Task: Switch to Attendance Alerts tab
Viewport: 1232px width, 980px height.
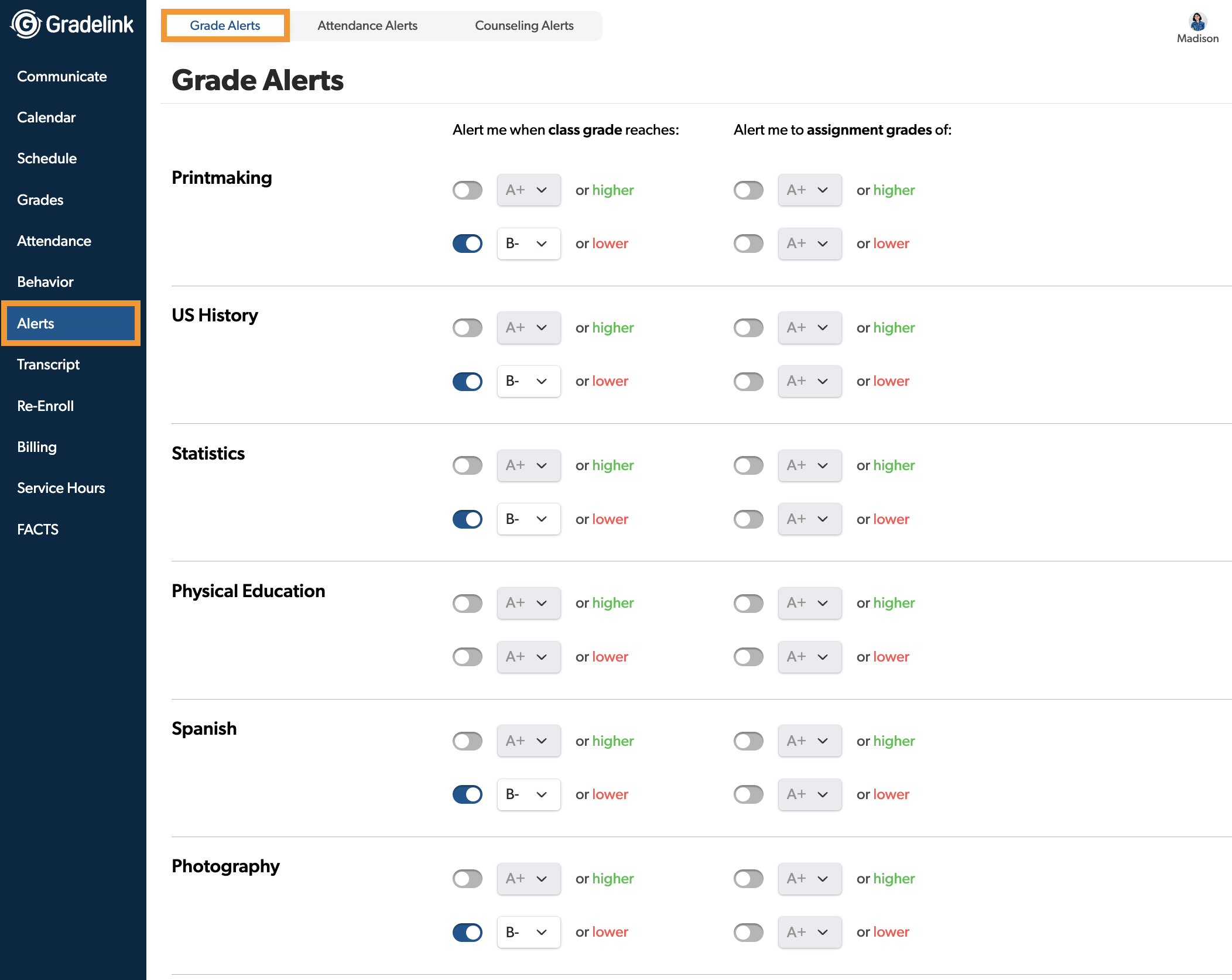Action: click(367, 26)
